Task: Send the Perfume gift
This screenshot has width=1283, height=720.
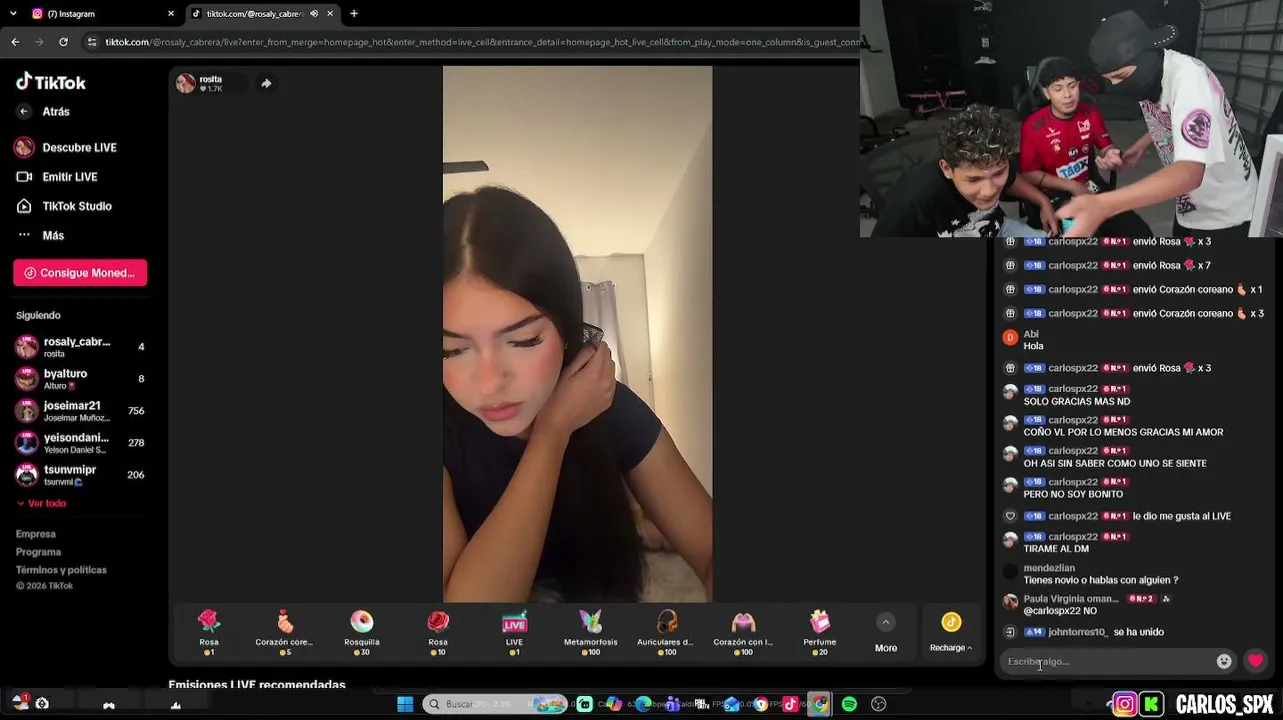Action: tap(820, 633)
